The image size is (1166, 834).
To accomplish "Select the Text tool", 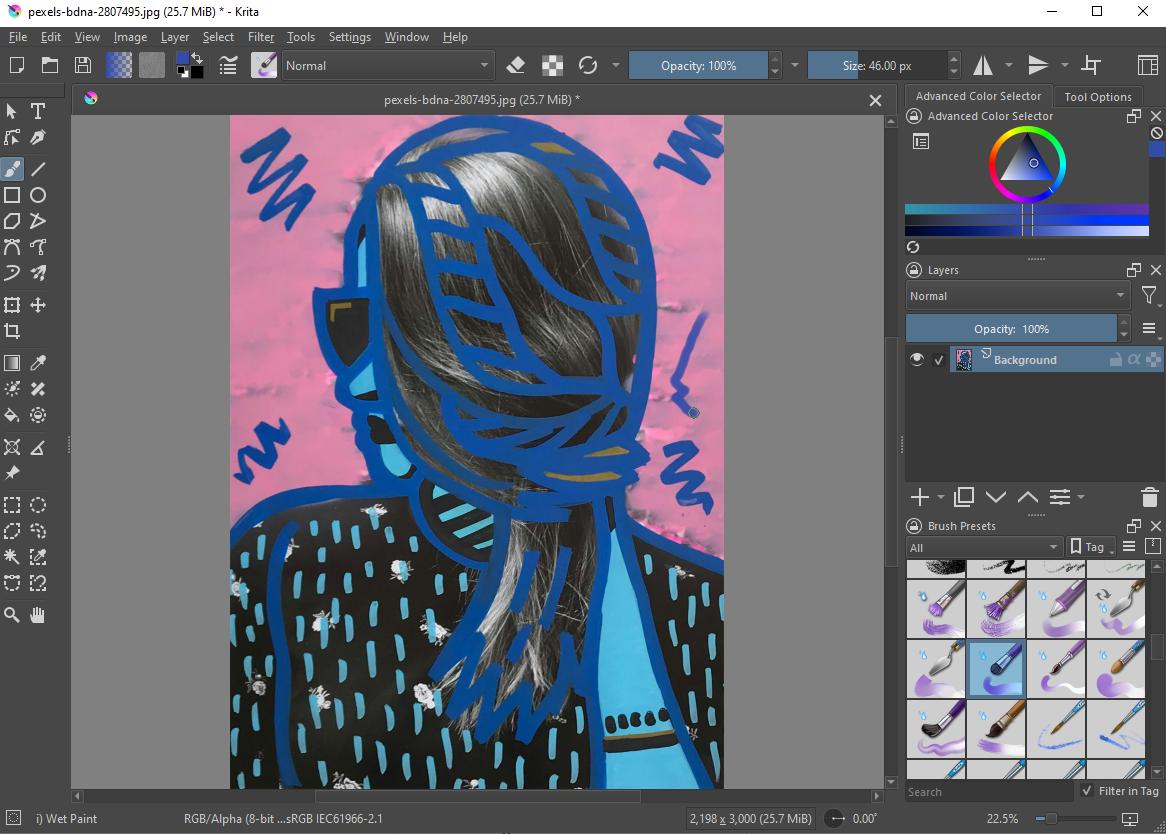I will (x=37, y=111).
